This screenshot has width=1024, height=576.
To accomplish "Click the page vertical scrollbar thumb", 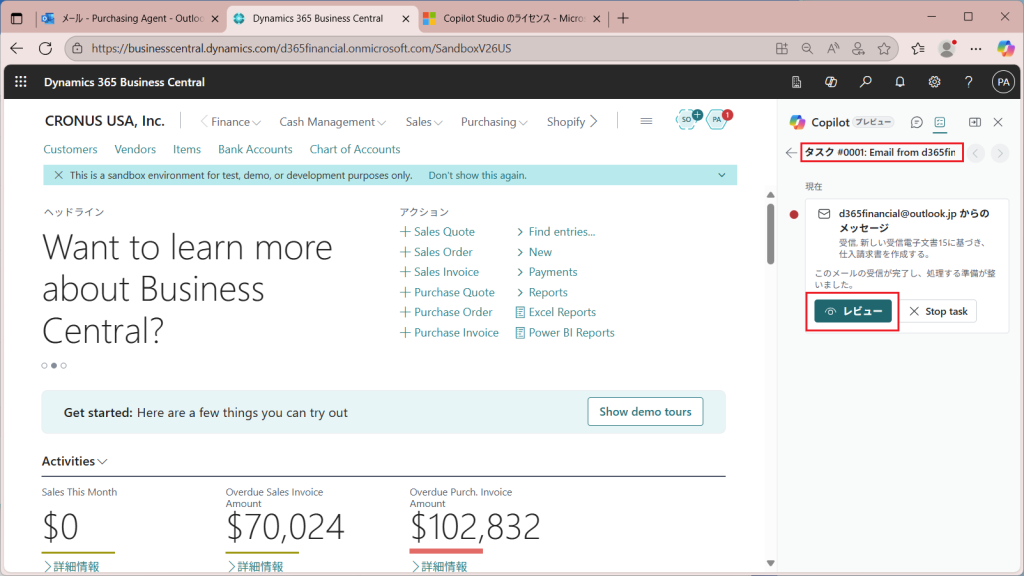I will [771, 234].
